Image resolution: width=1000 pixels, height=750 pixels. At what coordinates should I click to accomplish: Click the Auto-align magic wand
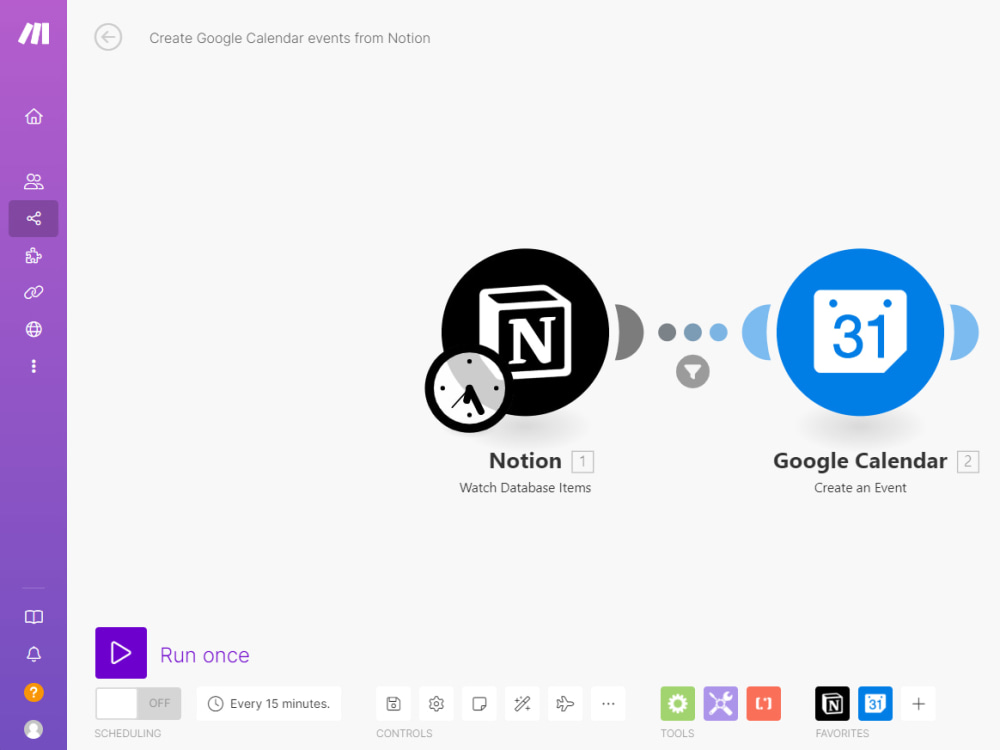[x=522, y=703]
